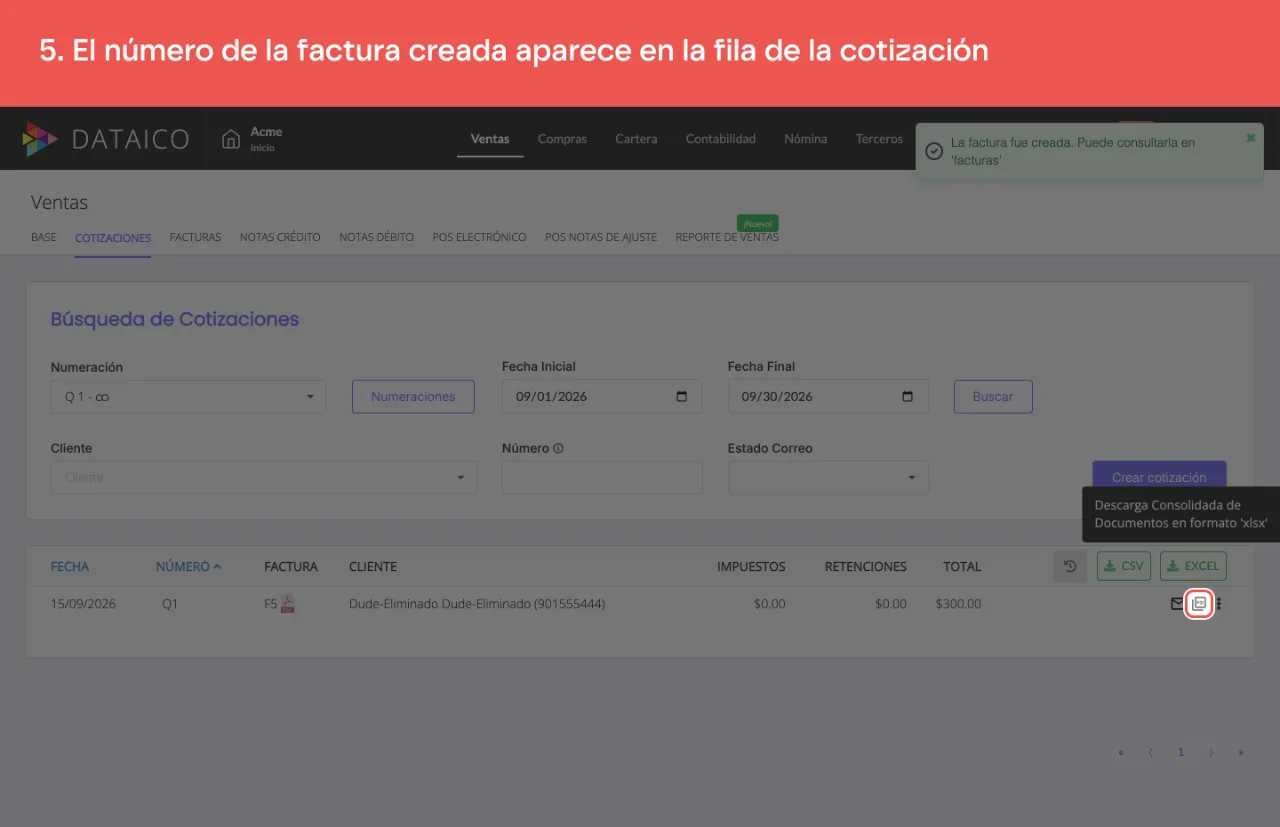Open the Acme company home icon
This screenshot has width=1280, height=827.
pyautogui.click(x=231, y=139)
